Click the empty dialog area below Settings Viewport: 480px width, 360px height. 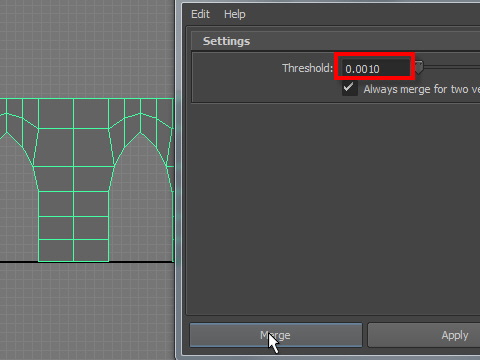(333, 208)
